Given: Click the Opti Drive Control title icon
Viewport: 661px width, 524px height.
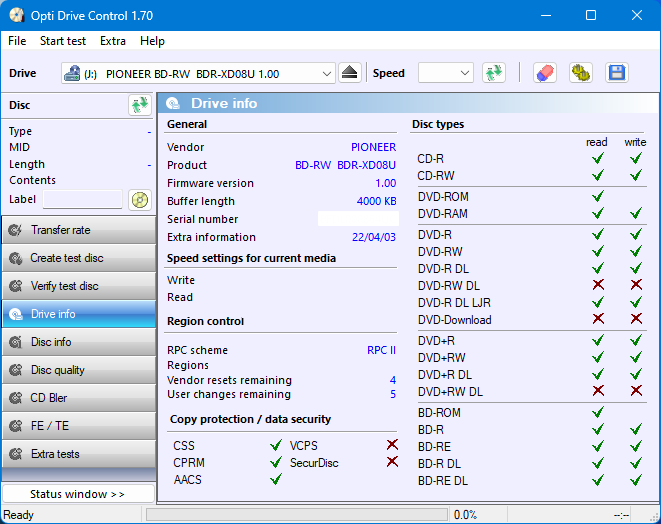Looking at the screenshot, I should pos(17,15).
